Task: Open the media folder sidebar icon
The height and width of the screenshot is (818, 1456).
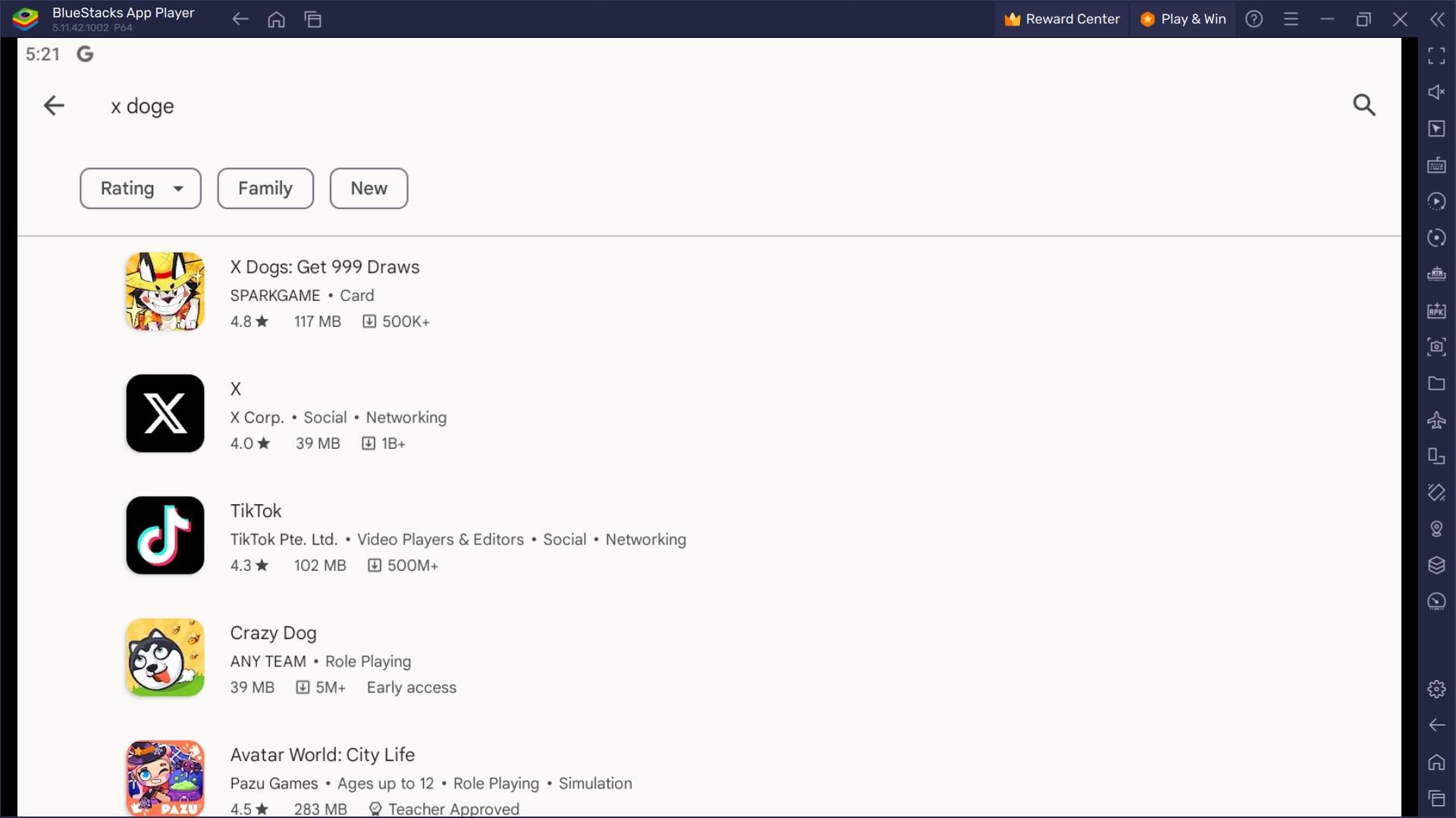Action: [x=1436, y=383]
